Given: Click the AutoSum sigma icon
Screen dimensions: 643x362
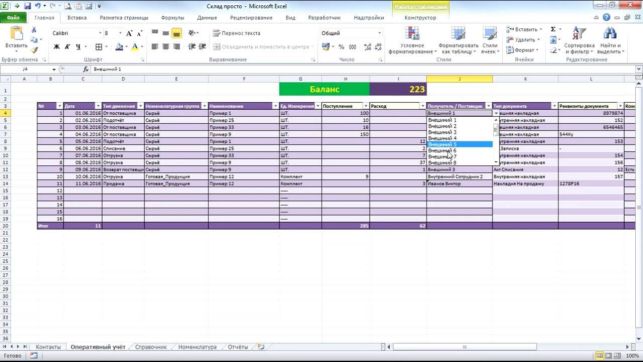Looking at the screenshot, I should tap(553, 30).
